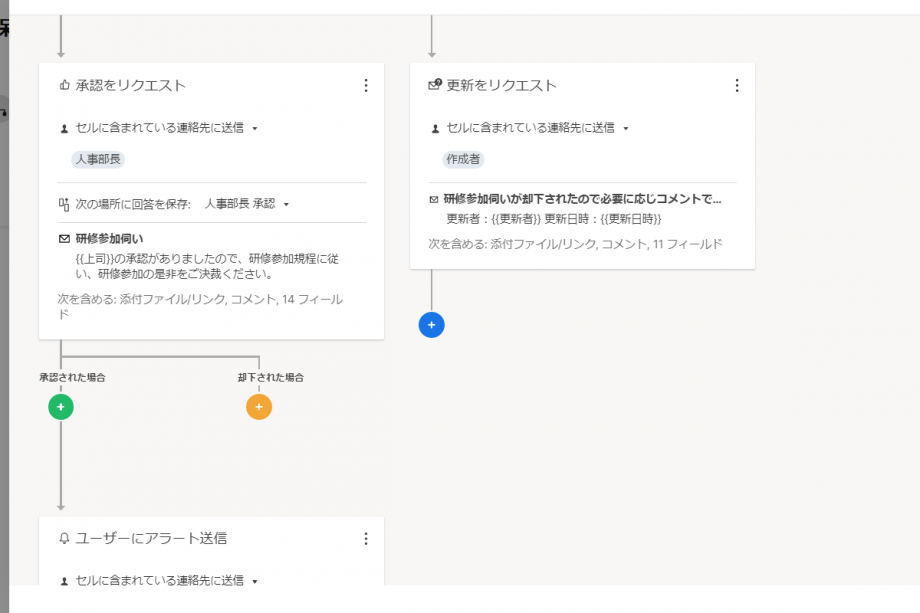Open the 更新をリクエスト kebab menu
Screen dimensions: 920x613
click(x=736, y=85)
